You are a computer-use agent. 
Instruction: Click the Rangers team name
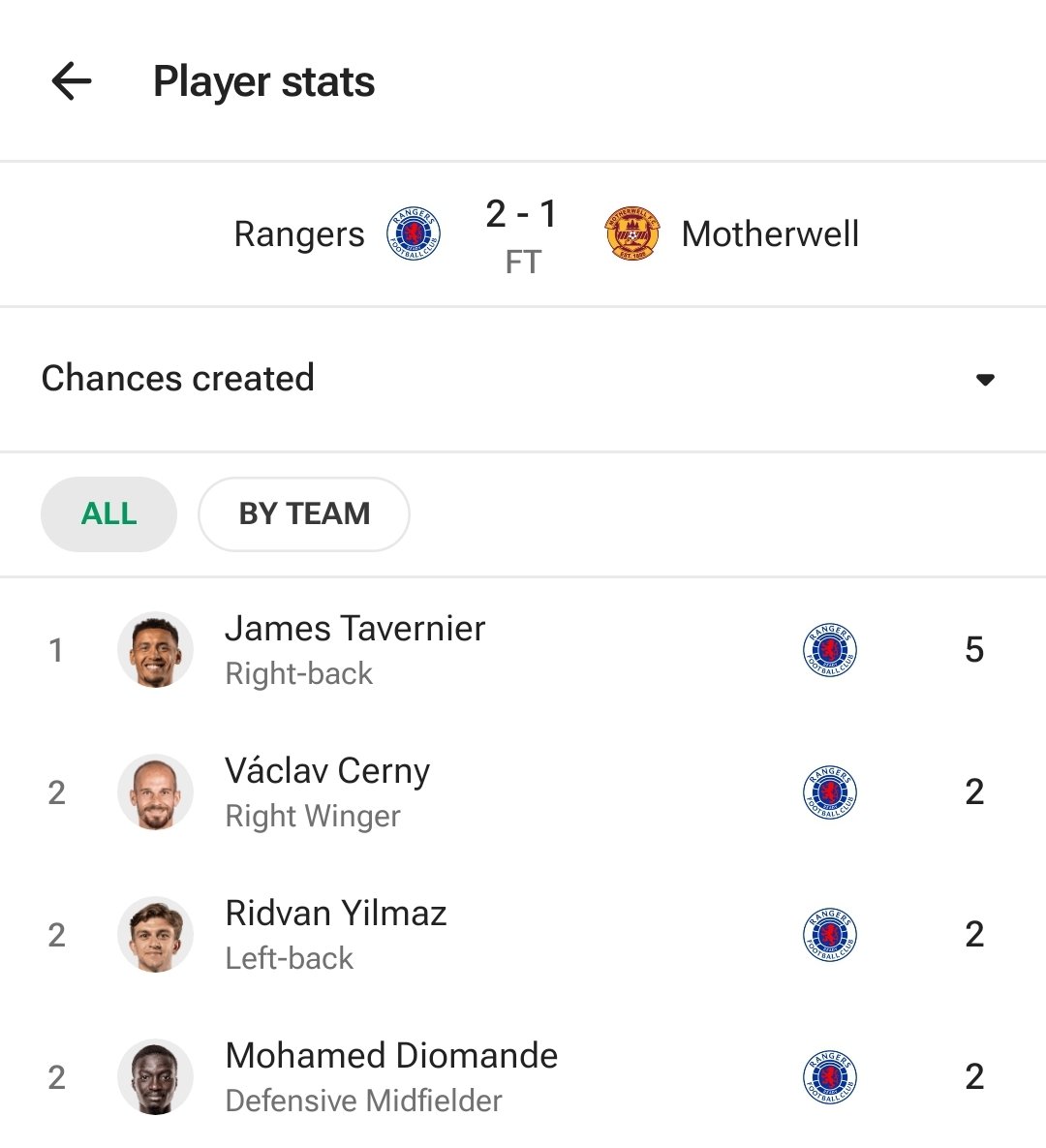[299, 234]
